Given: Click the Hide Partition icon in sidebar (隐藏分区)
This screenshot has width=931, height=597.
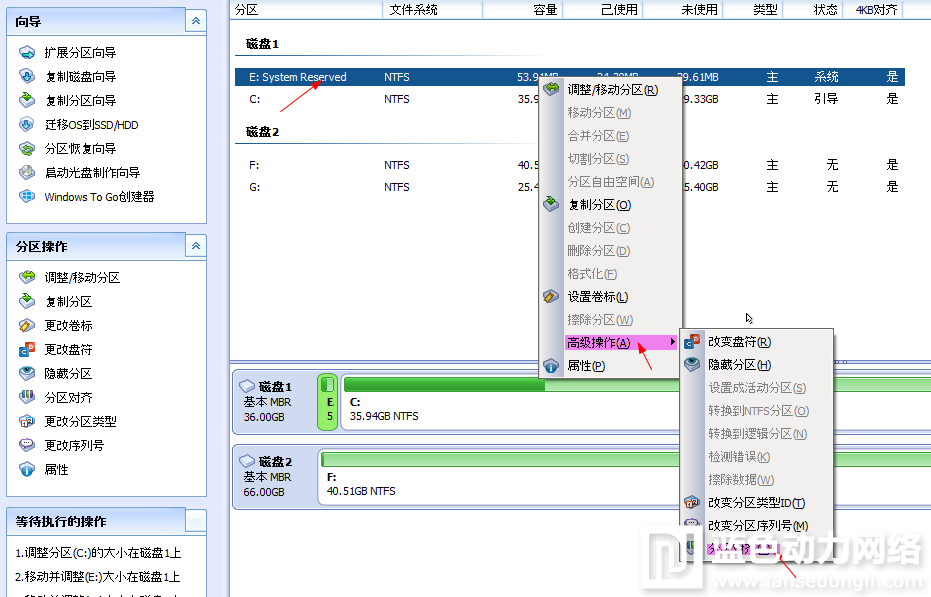Looking at the screenshot, I should [x=27, y=373].
